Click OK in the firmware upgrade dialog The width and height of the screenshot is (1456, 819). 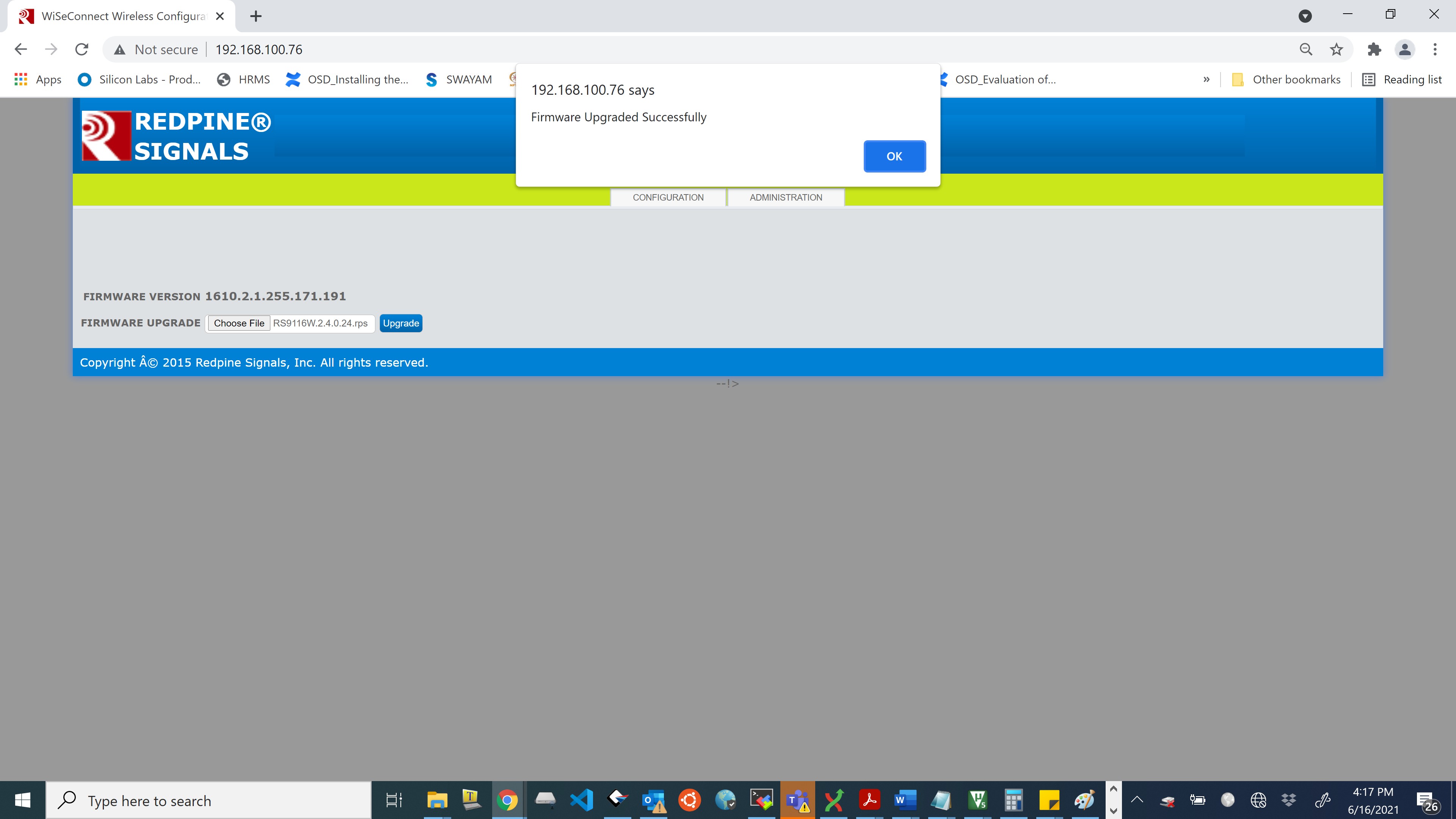894,156
